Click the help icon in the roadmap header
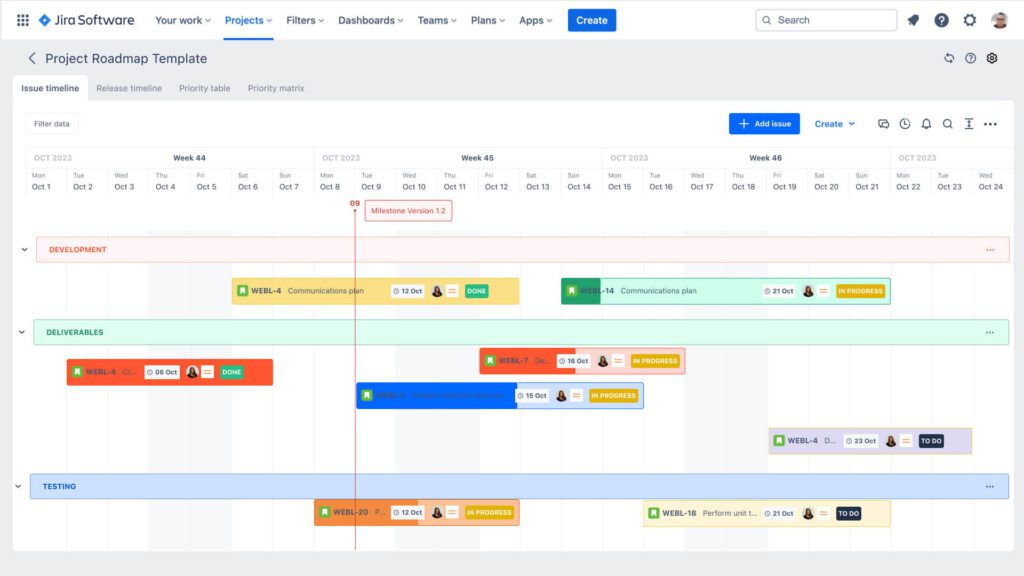 pos(970,58)
